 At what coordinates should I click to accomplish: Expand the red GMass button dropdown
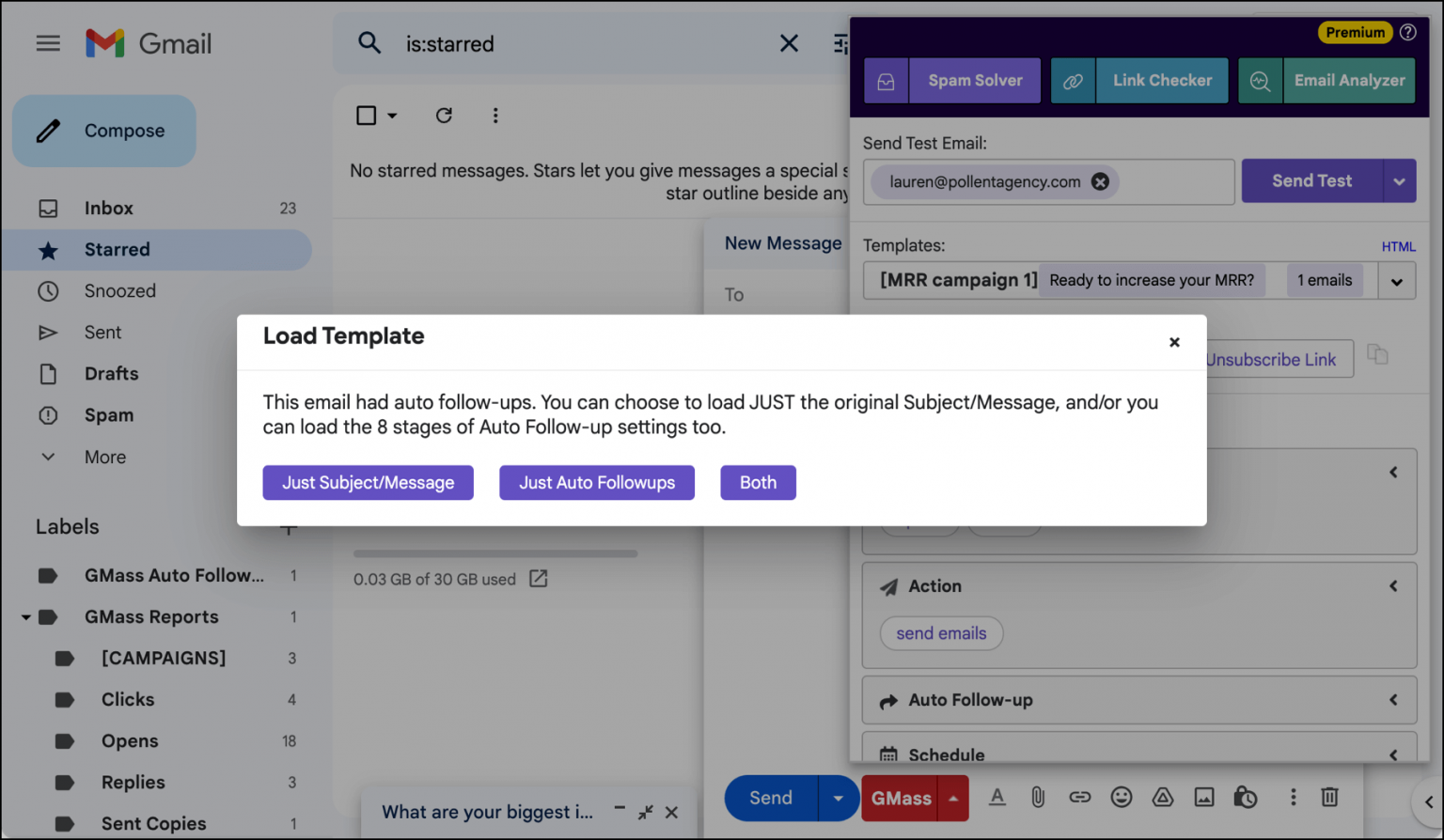tap(952, 798)
